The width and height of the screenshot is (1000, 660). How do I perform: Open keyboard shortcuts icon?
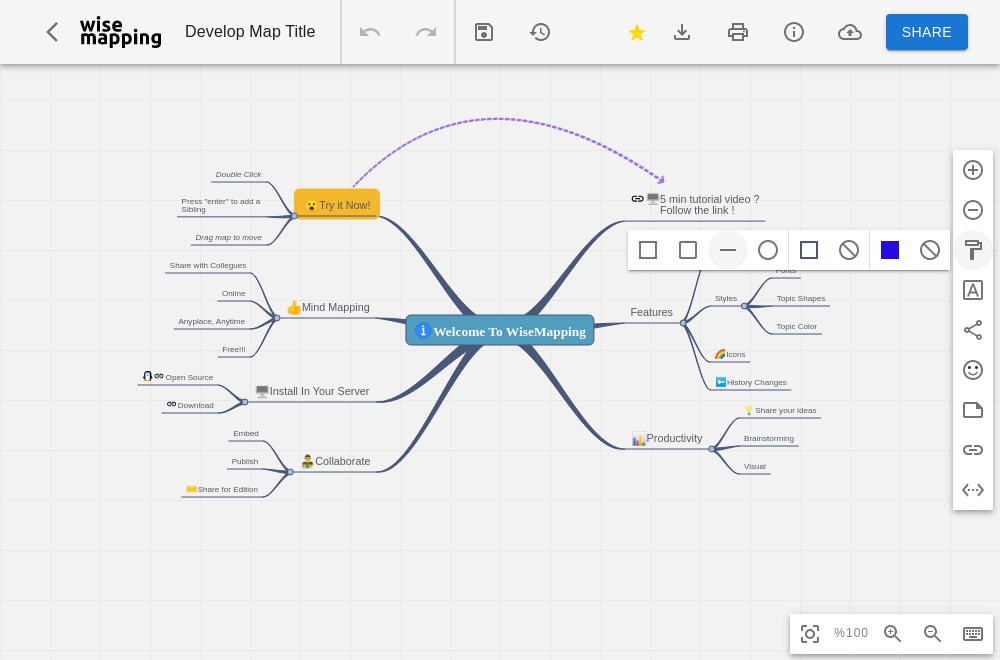point(973,633)
